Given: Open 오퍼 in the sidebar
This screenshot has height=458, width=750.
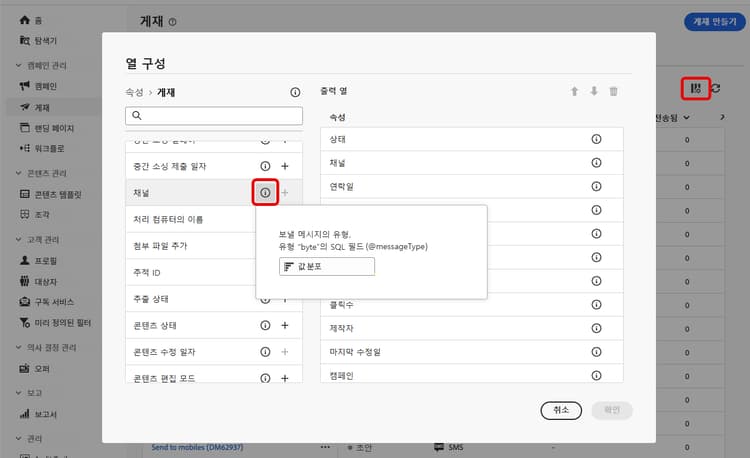Looking at the screenshot, I should point(34,369).
